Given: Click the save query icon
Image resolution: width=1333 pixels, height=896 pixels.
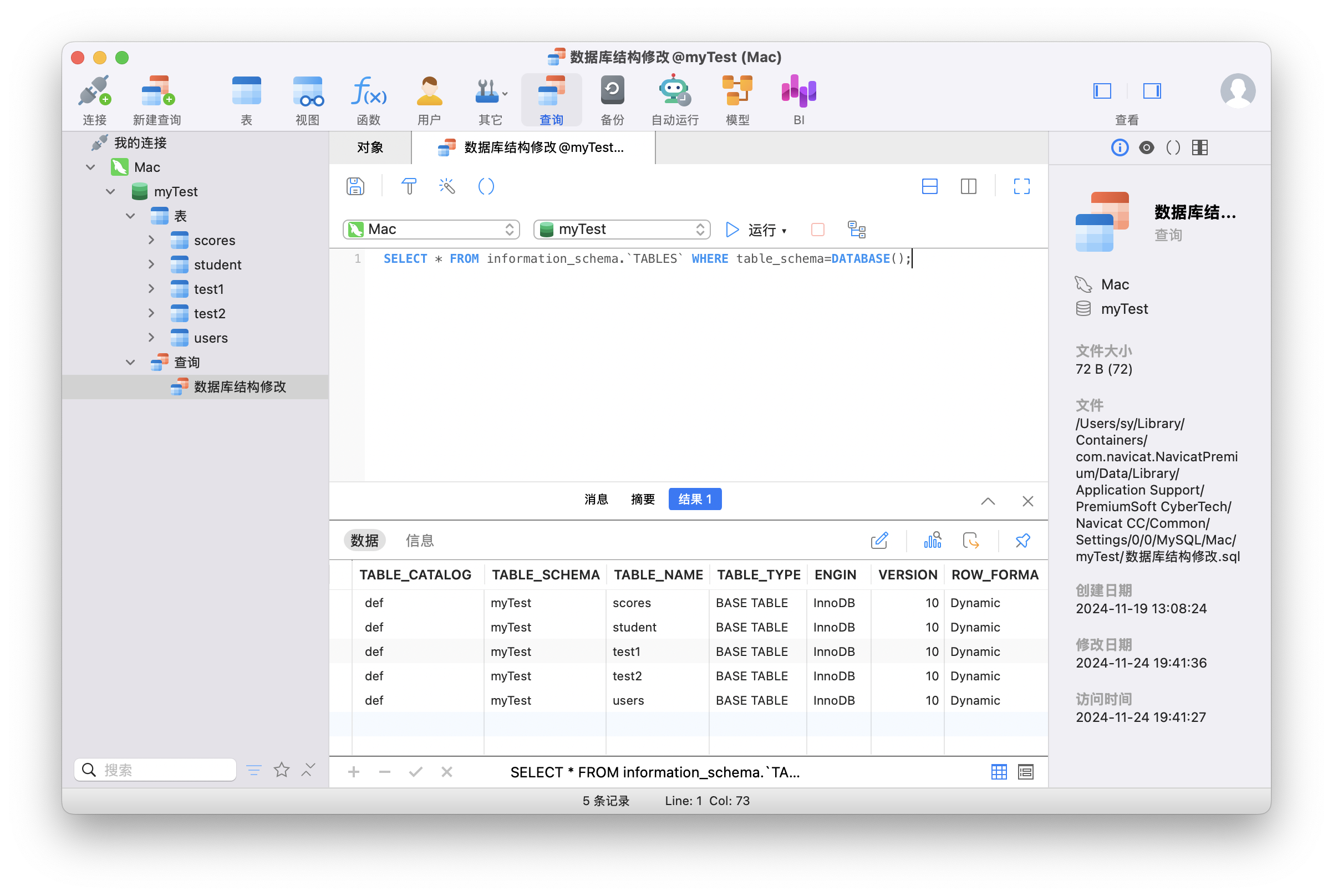Looking at the screenshot, I should coord(355,186).
